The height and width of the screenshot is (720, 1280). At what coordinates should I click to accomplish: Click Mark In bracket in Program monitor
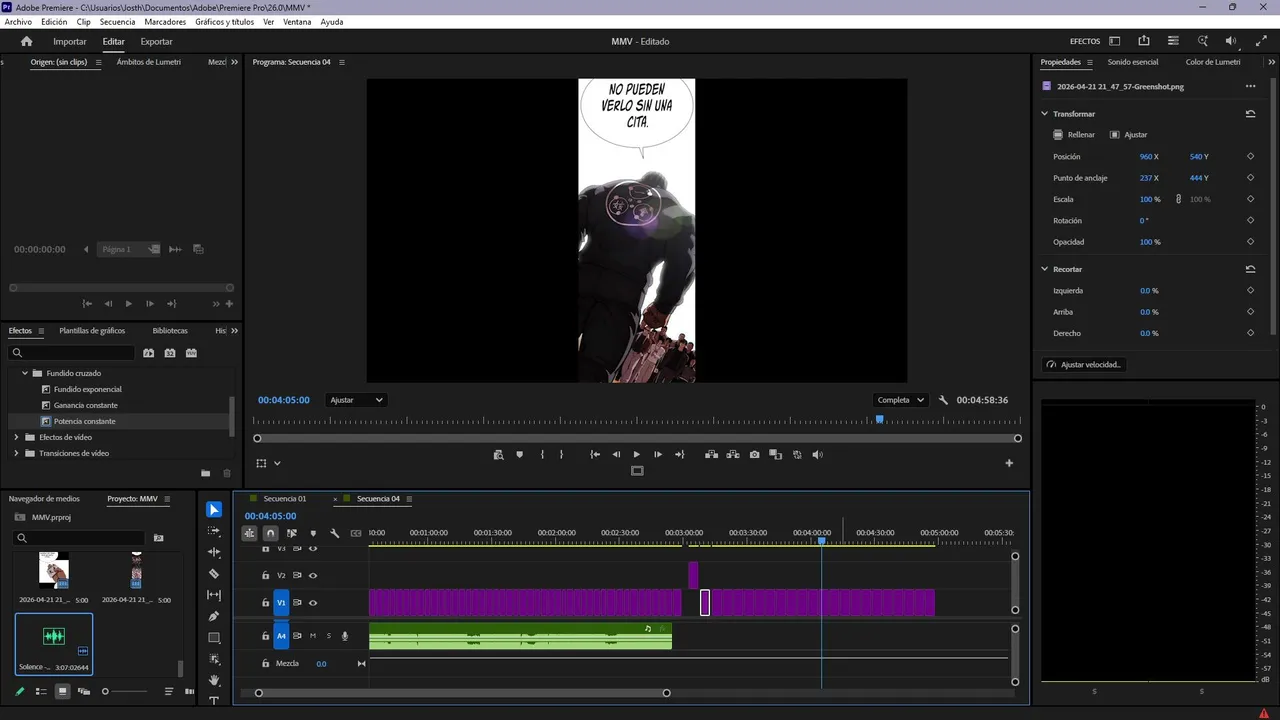542,454
